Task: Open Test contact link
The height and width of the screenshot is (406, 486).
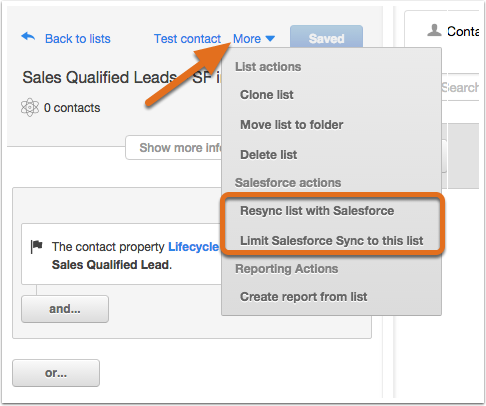Action: (x=187, y=39)
